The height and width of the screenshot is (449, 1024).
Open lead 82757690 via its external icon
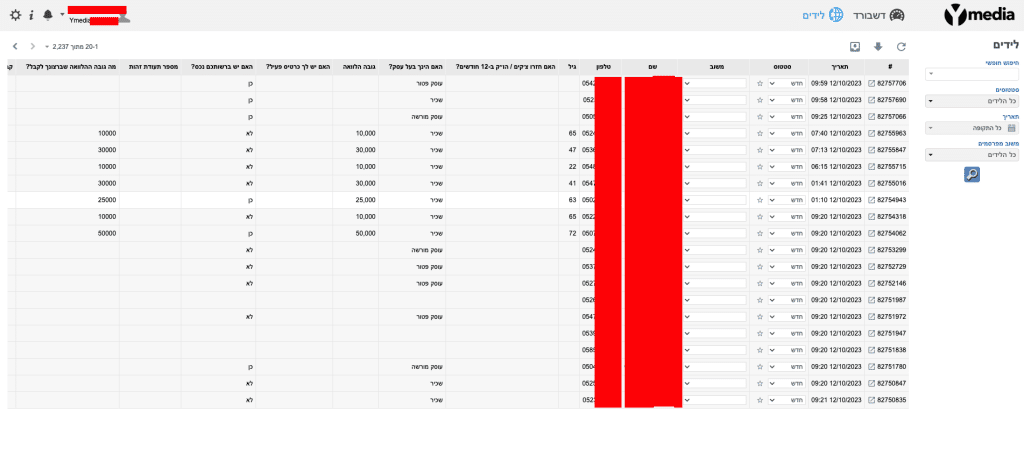point(871,100)
